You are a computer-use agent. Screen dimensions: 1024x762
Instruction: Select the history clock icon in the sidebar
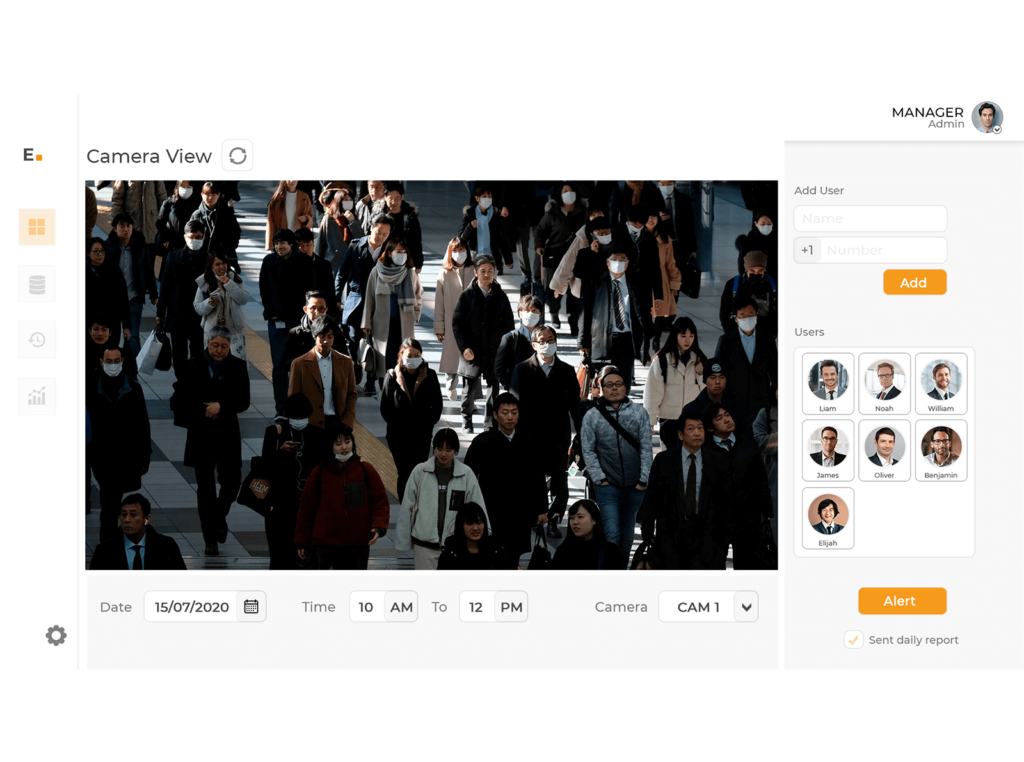pyautogui.click(x=36, y=339)
